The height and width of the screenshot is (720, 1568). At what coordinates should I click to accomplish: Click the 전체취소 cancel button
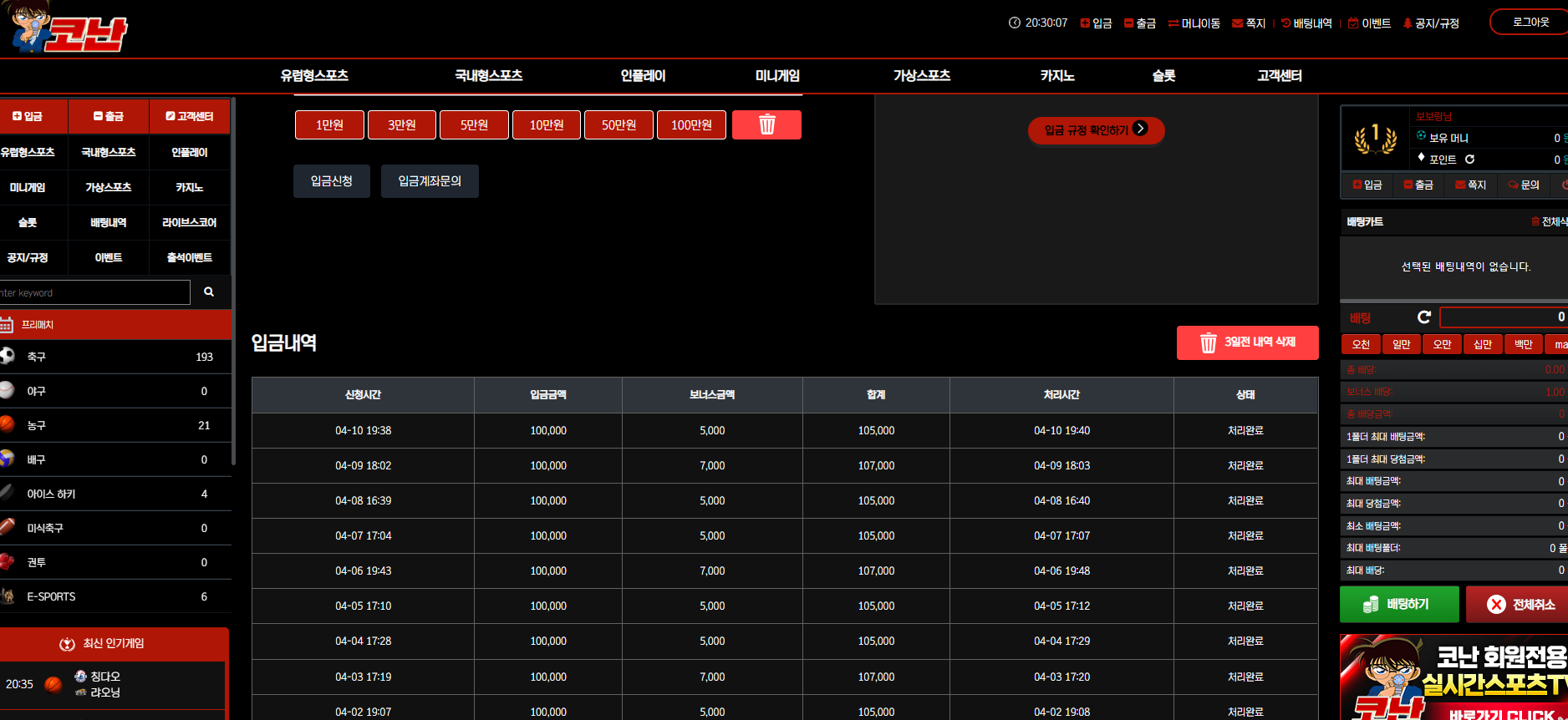[x=1519, y=604]
